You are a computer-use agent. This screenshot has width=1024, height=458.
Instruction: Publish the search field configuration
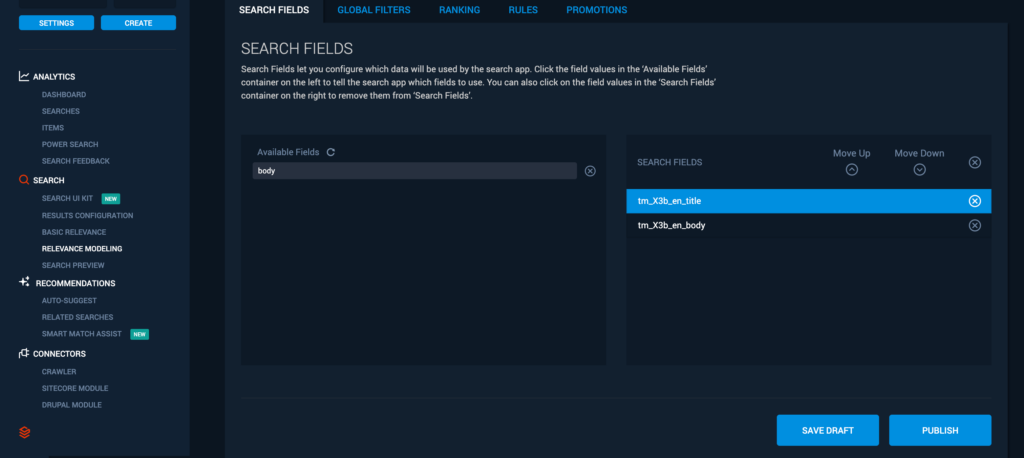(939, 430)
